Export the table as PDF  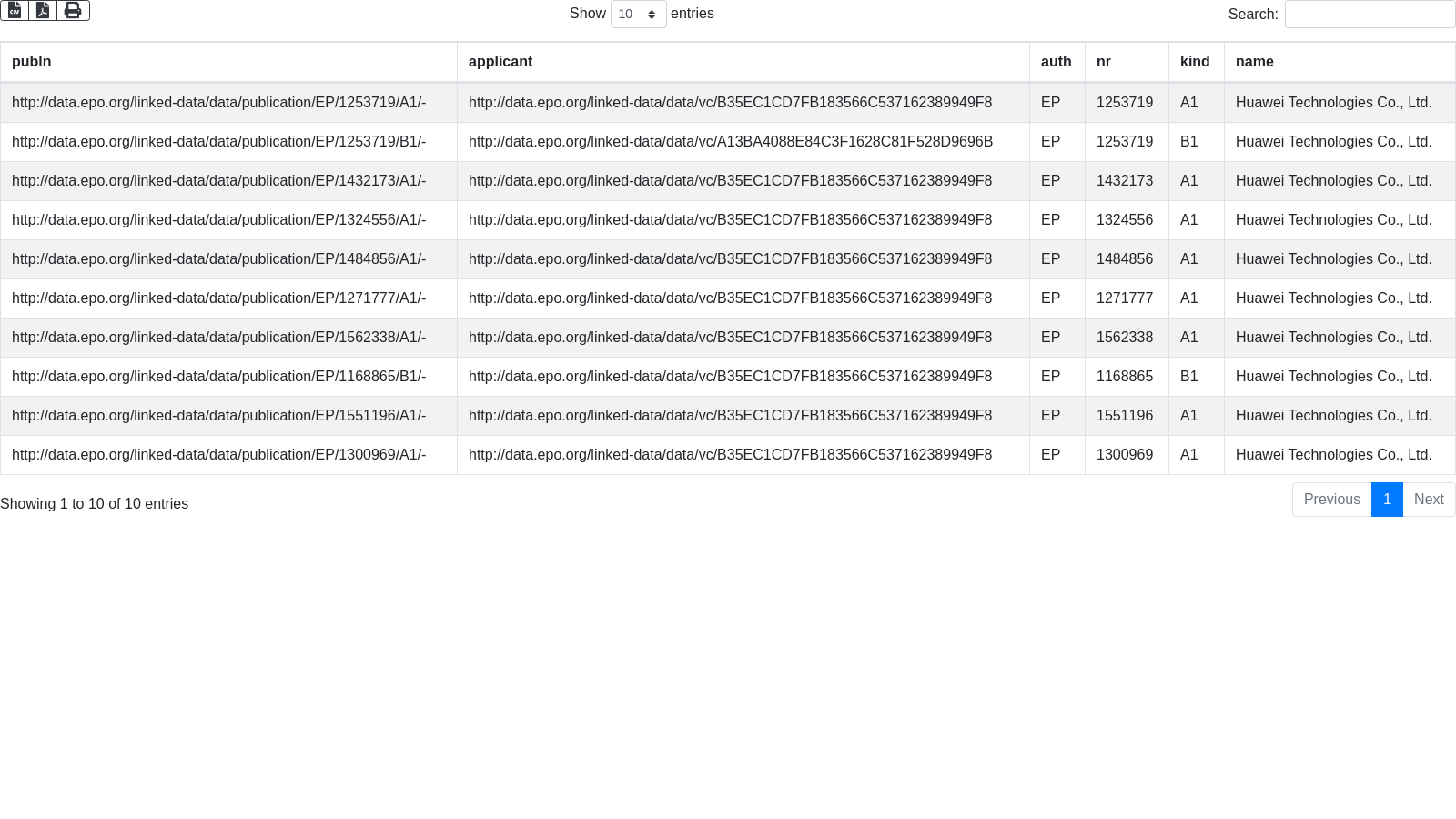43,10
